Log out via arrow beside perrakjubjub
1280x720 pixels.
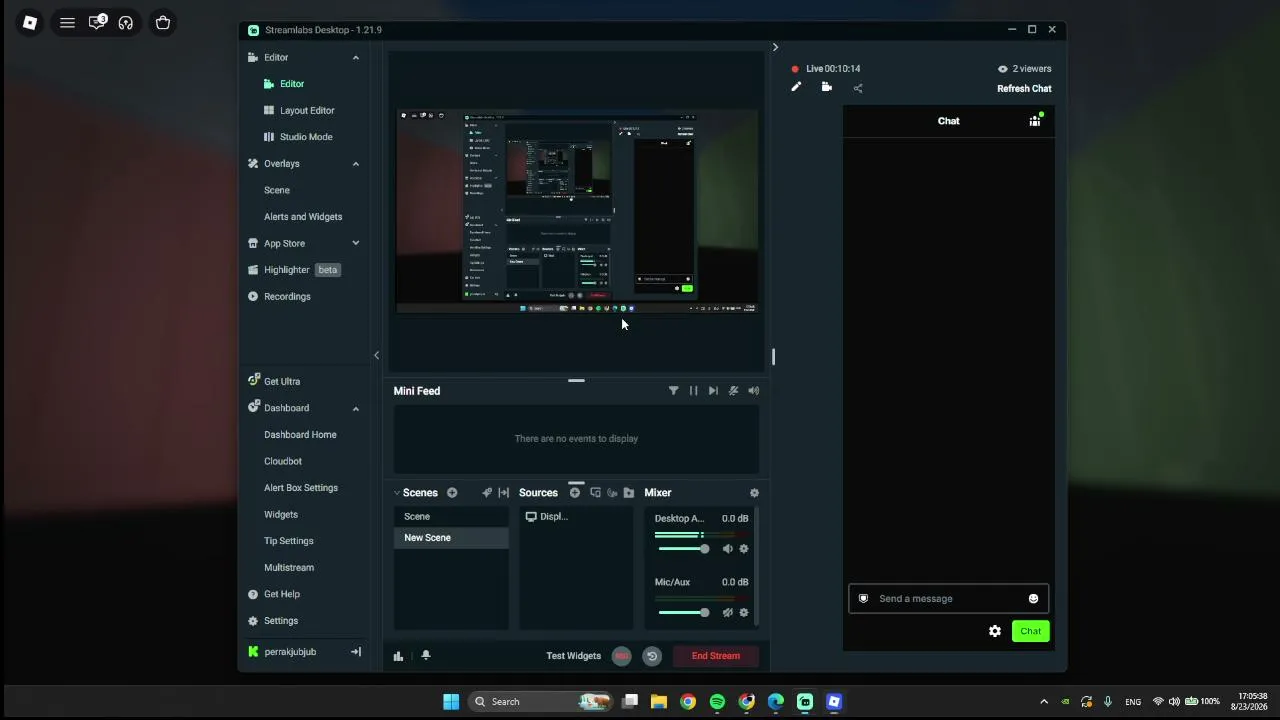(x=355, y=652)
